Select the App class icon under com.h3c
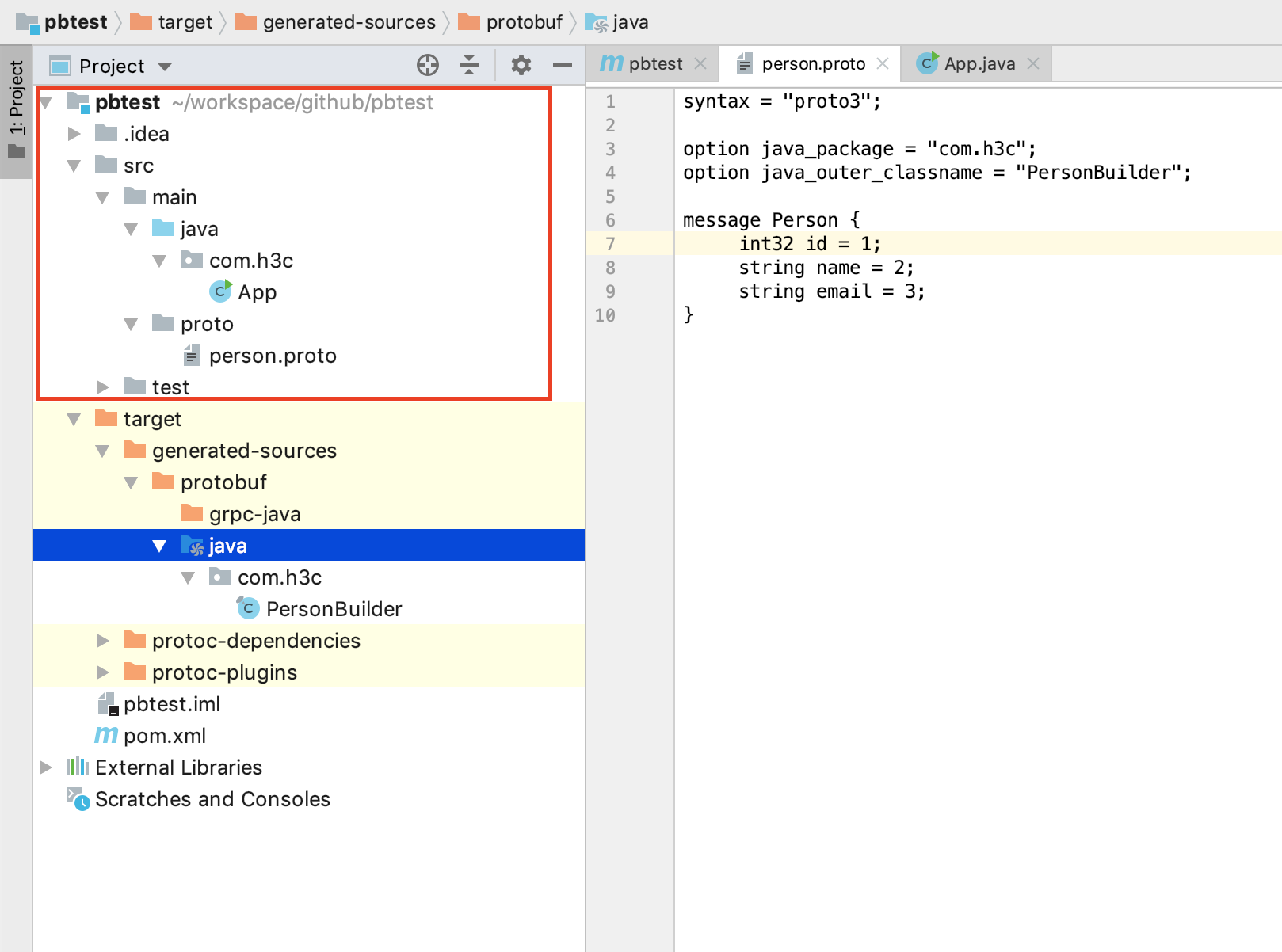The image size is (1282, 952). 220,291
